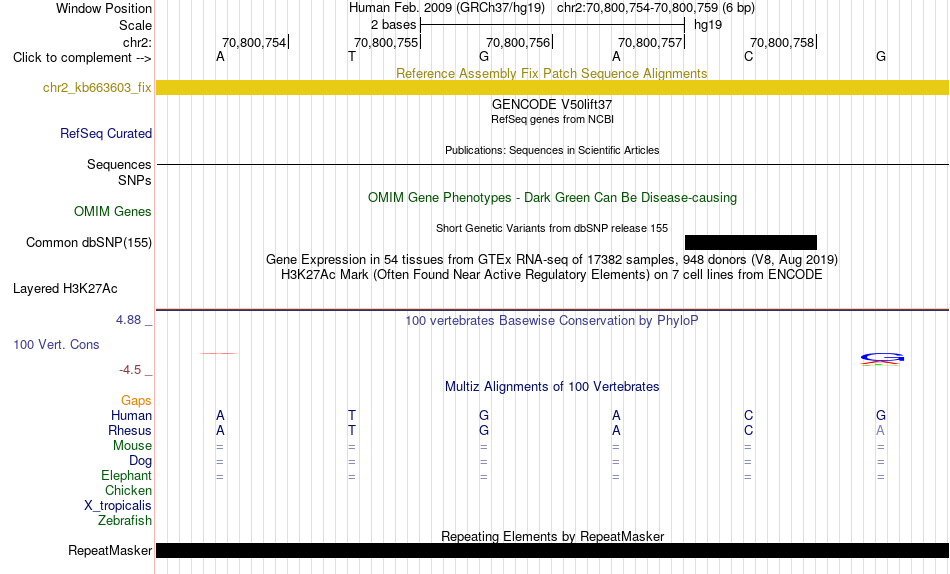Click the Mouse species label
The image size is (950, 574).
132,446
